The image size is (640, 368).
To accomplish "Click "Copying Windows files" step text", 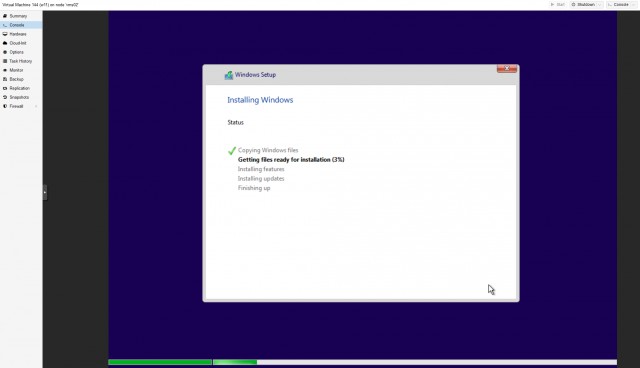I will [x=268, y=150].
